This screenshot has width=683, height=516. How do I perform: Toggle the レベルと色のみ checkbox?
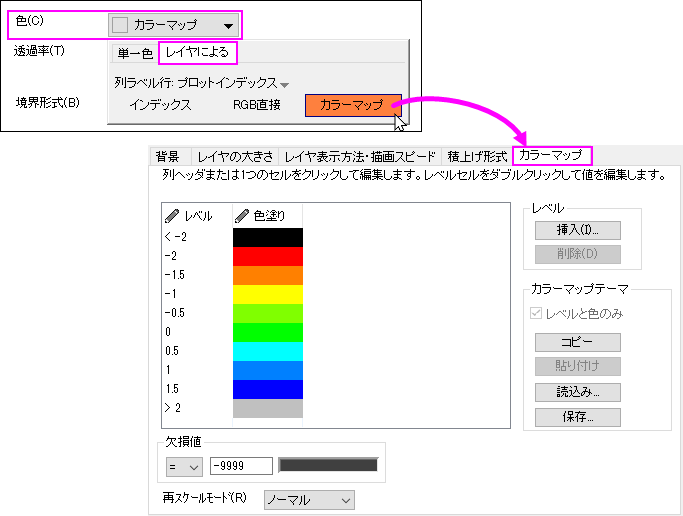tap(536, 314)
